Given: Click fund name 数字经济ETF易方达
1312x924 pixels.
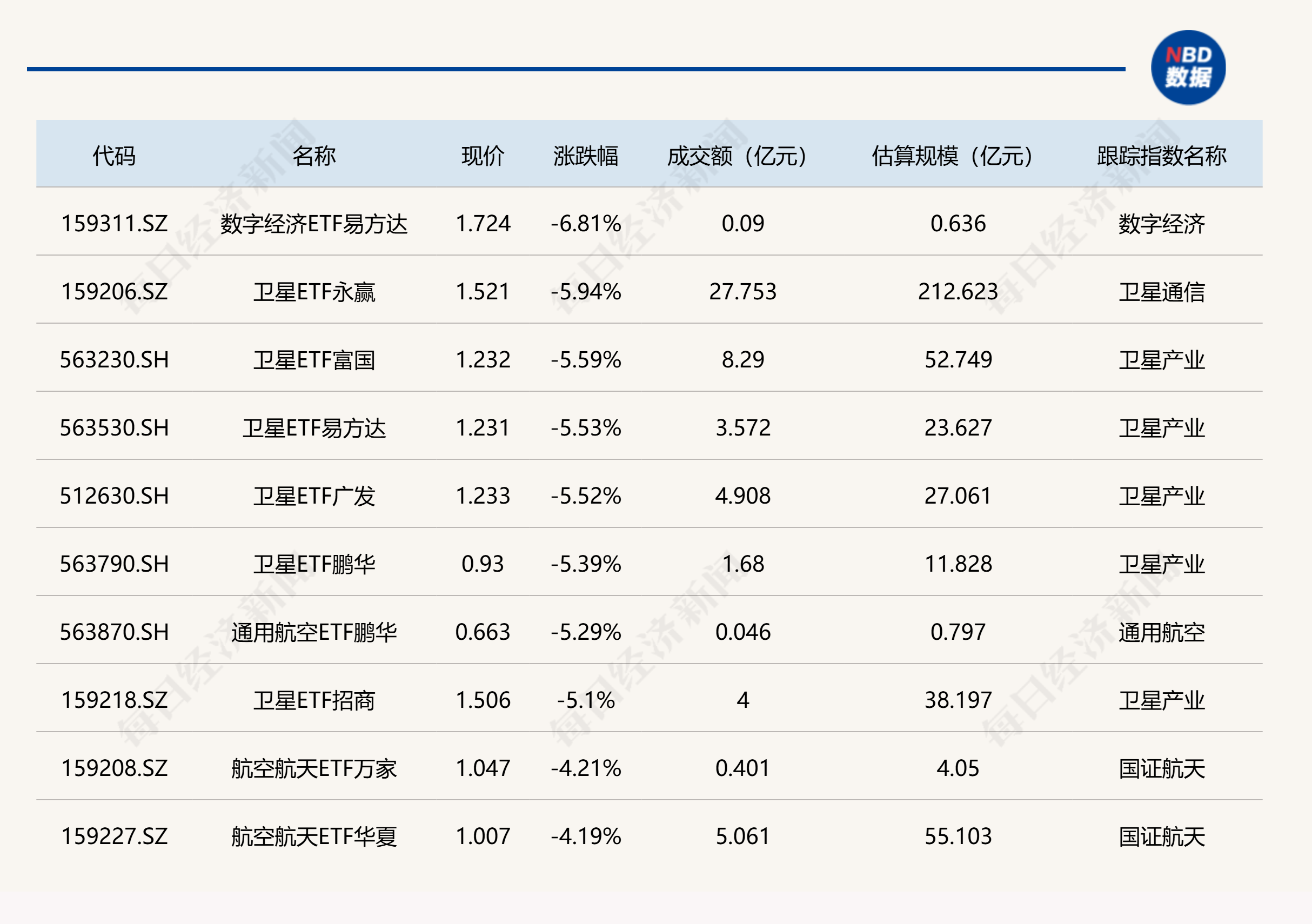Looking at the screenshot, I should [x=314, y=223].
